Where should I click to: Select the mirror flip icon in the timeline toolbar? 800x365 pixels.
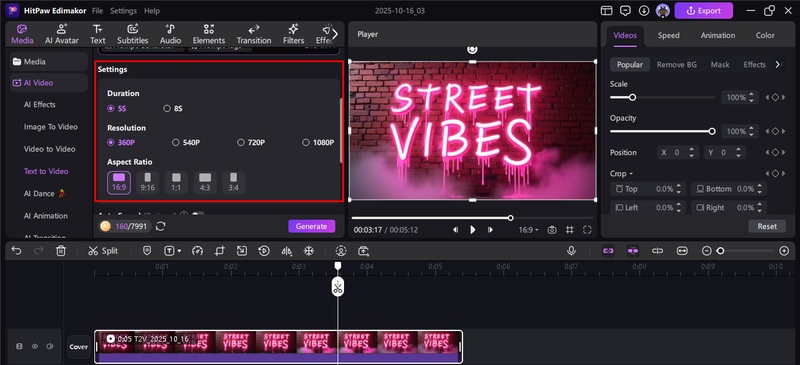click(x=286, y=251)
